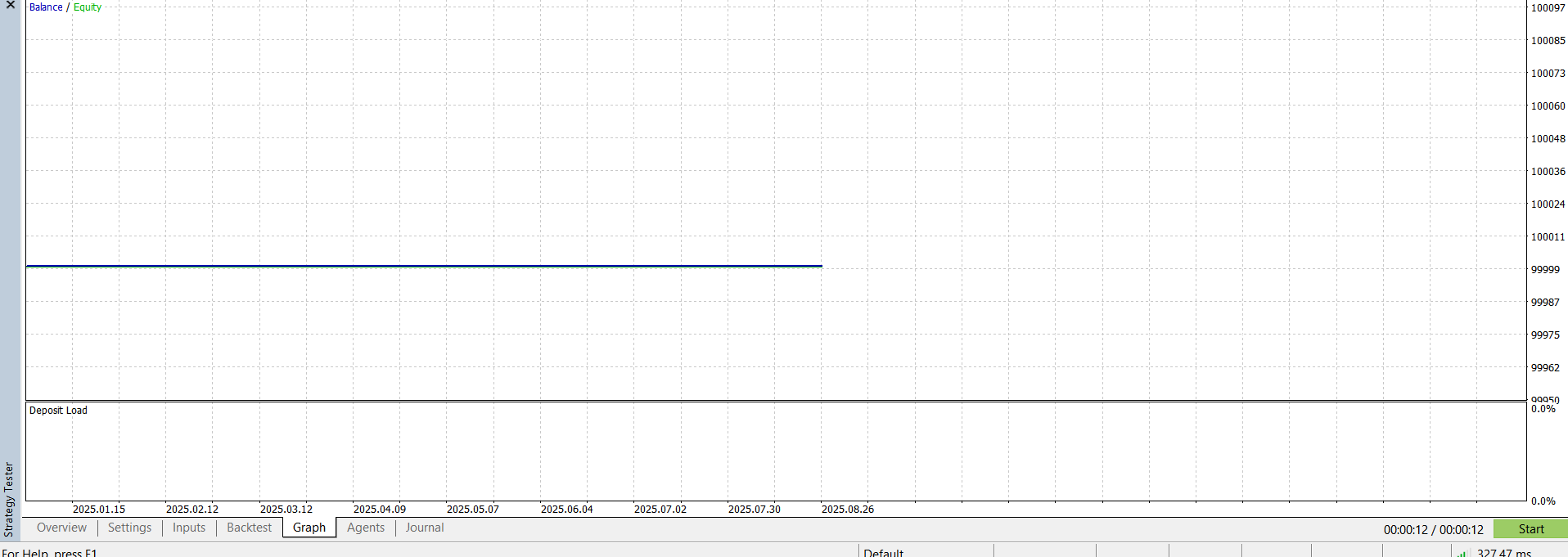1568x557 pixels.
Task: Switch to the Backtest tab
Action: (x=249, y=528)
